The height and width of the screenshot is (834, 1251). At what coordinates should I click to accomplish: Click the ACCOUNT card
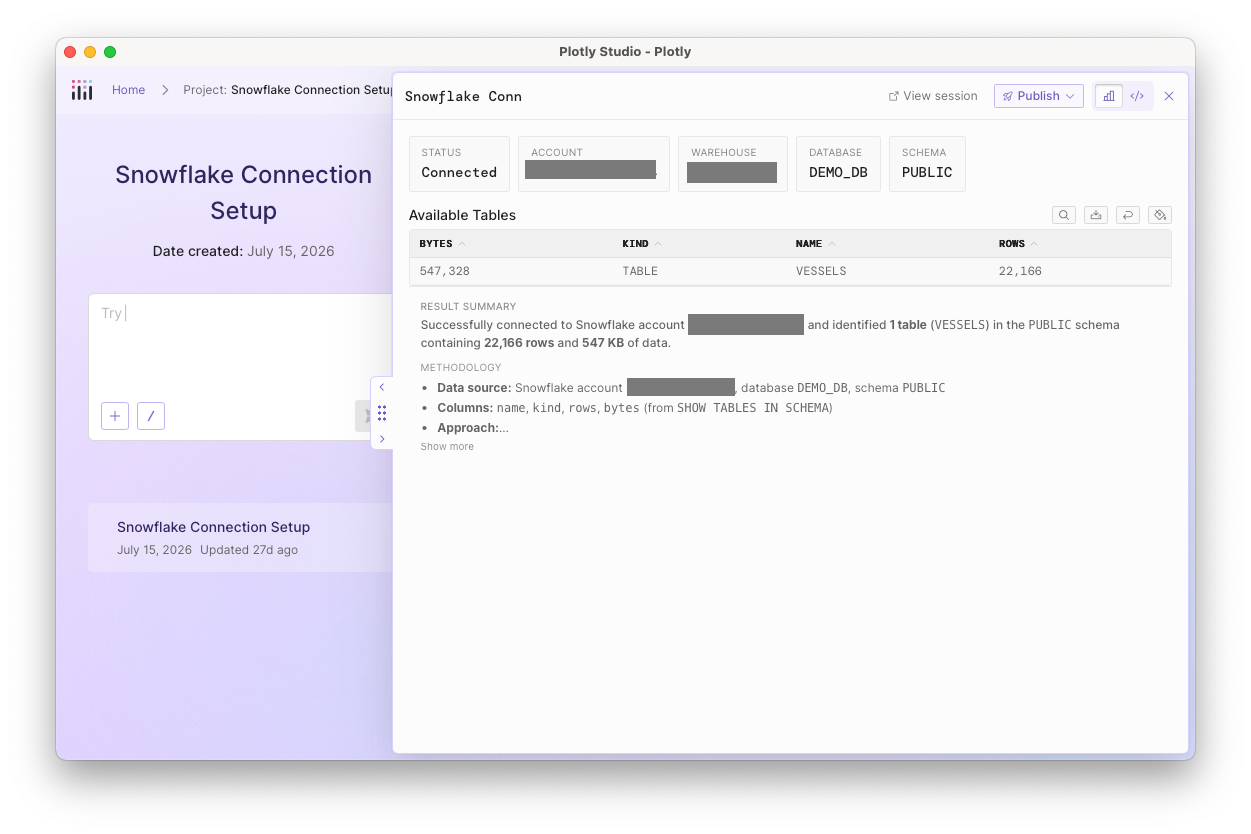[594, 164]
